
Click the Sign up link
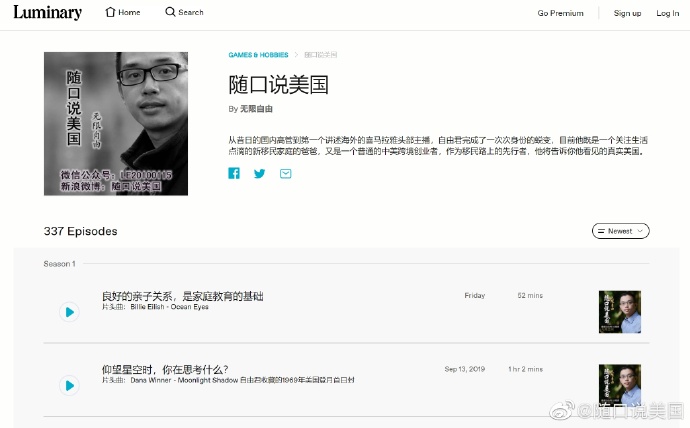point(627,13)
